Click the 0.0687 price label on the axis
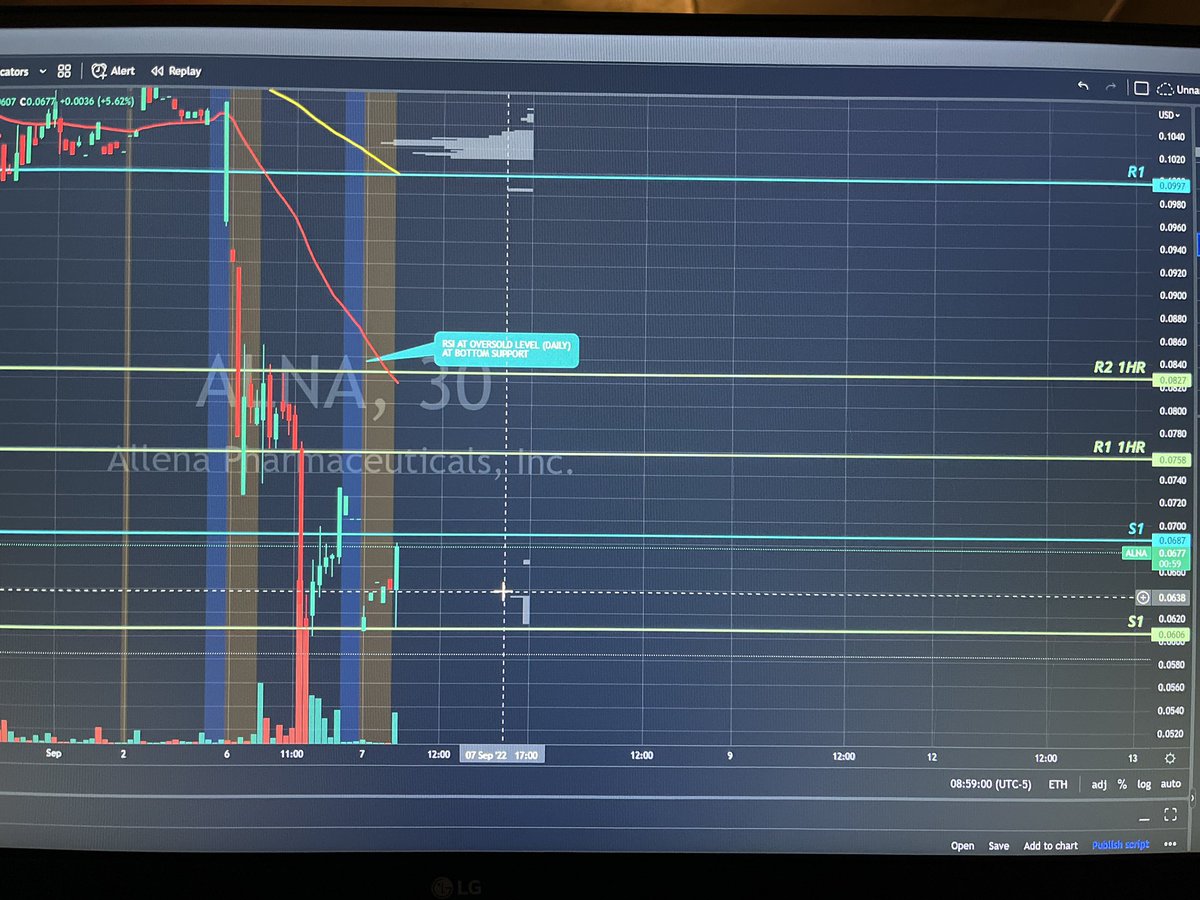 click(1171, 541)
